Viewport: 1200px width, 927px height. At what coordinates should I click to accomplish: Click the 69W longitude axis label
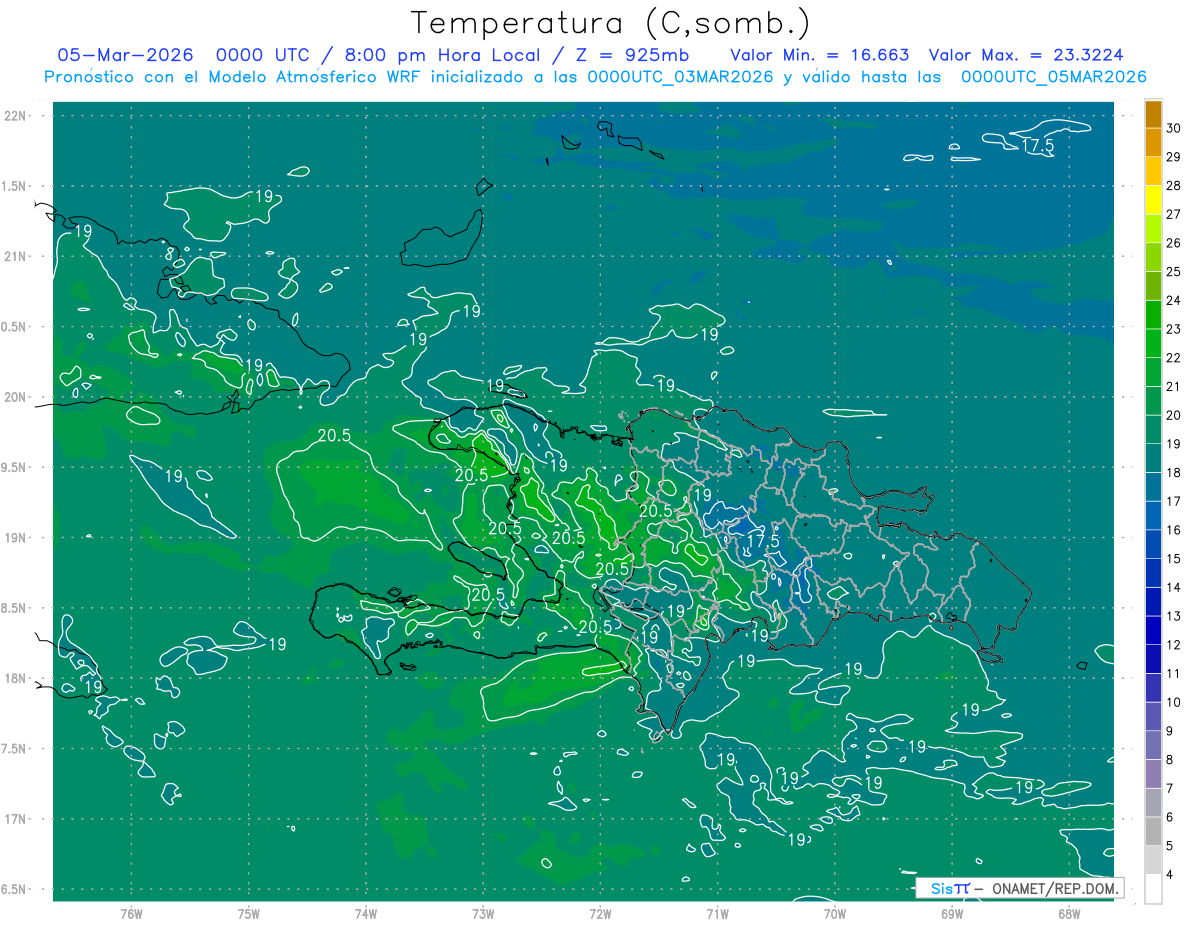click(952, 913)
